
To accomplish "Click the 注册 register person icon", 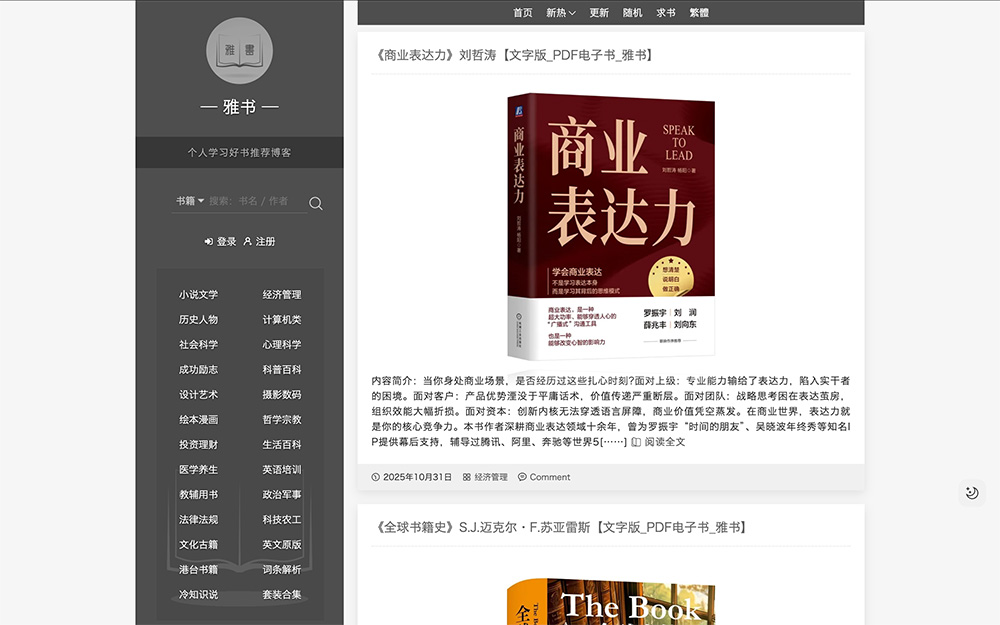I will [x=249, y=240].
